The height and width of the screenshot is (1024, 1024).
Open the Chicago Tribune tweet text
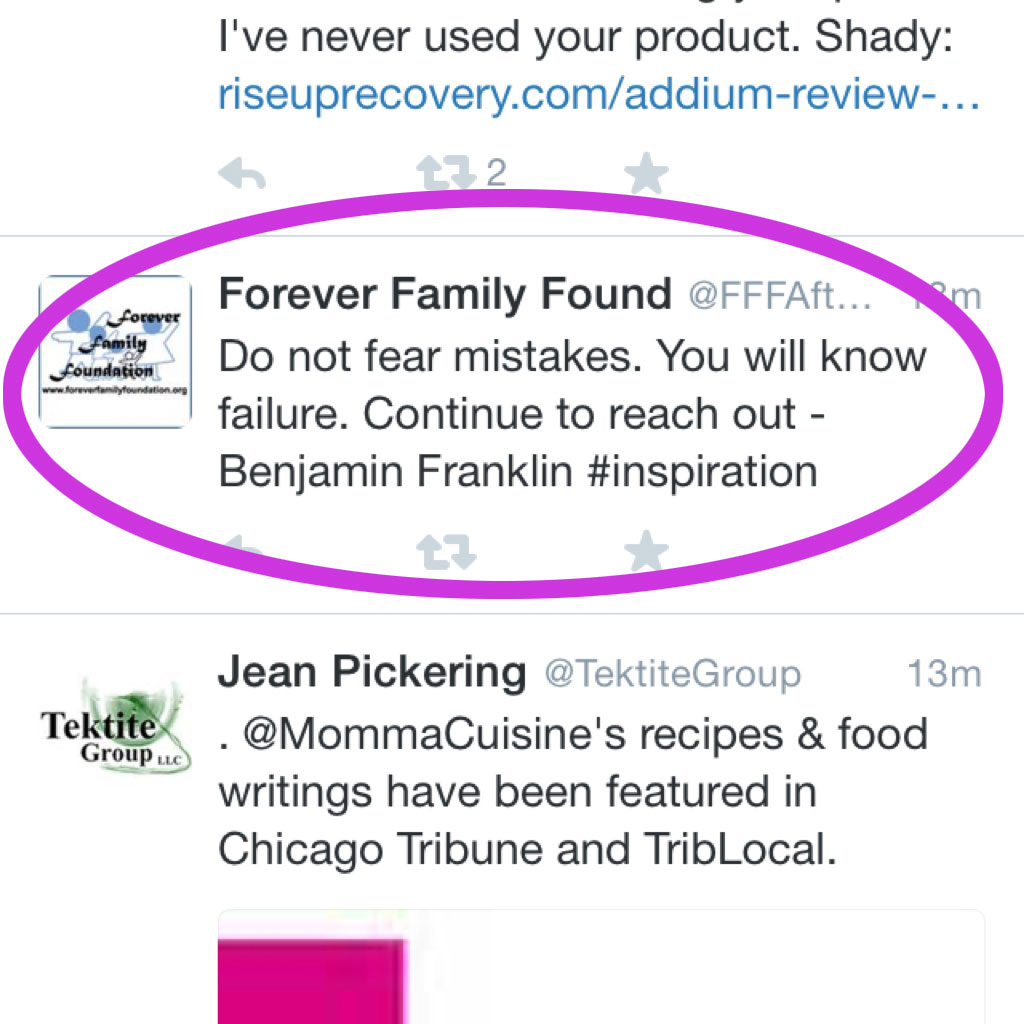click(x=573, y=792)
